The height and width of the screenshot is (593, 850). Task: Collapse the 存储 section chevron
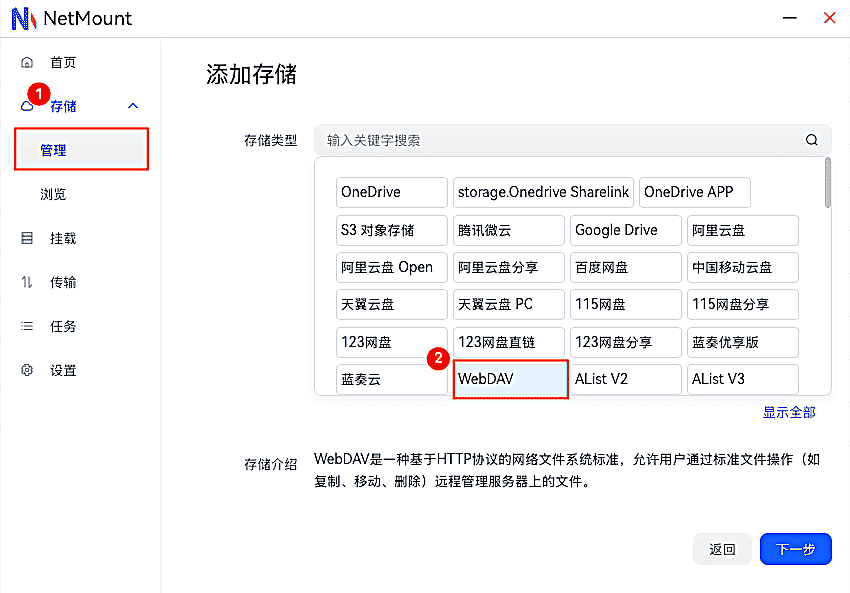(133, 106)
